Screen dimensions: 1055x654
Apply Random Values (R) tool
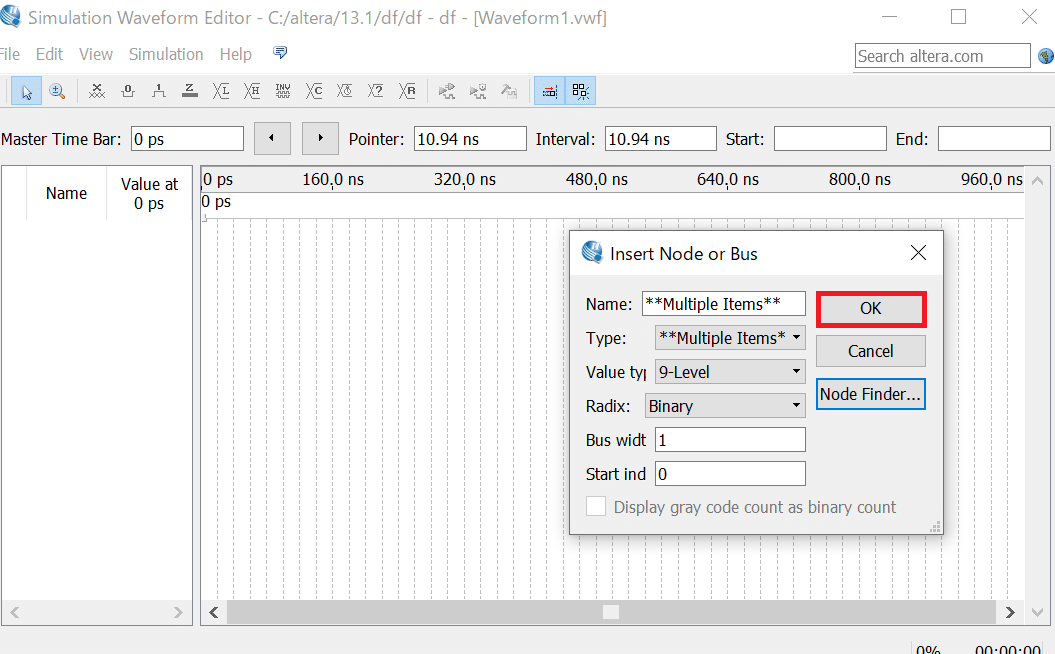click(x=407, y=92)
